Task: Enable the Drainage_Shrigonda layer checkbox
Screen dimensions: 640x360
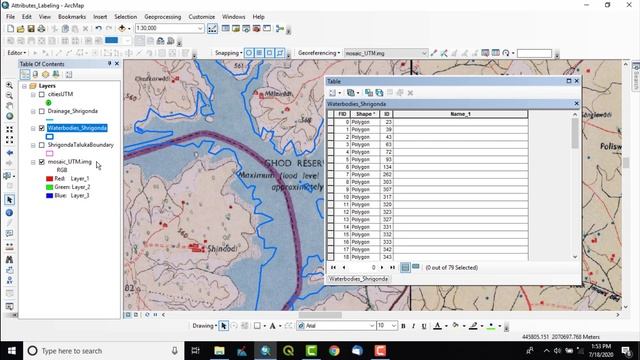Action: click(x=42, y=111)
